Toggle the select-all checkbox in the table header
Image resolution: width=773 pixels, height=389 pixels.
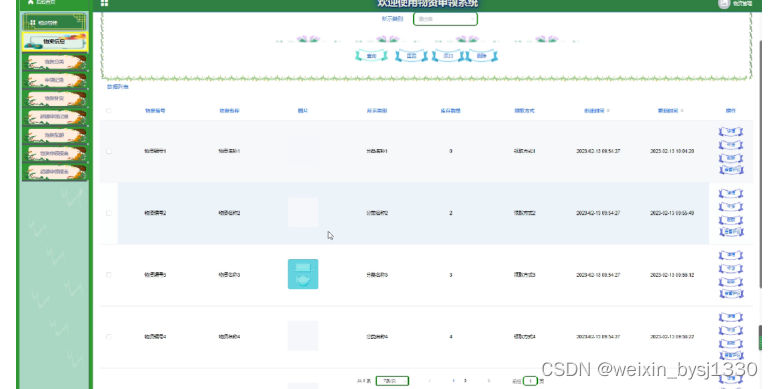108,110
